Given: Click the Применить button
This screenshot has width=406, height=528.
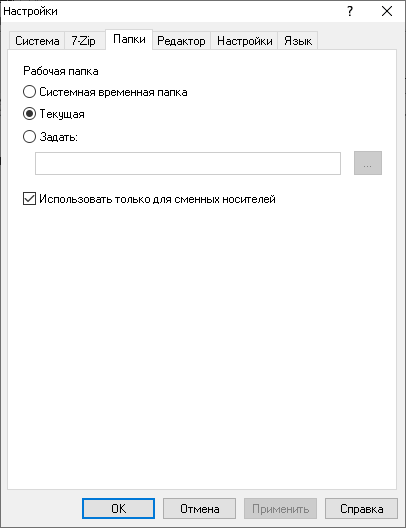Looking at the screenshot, I should tap(280, 508).
